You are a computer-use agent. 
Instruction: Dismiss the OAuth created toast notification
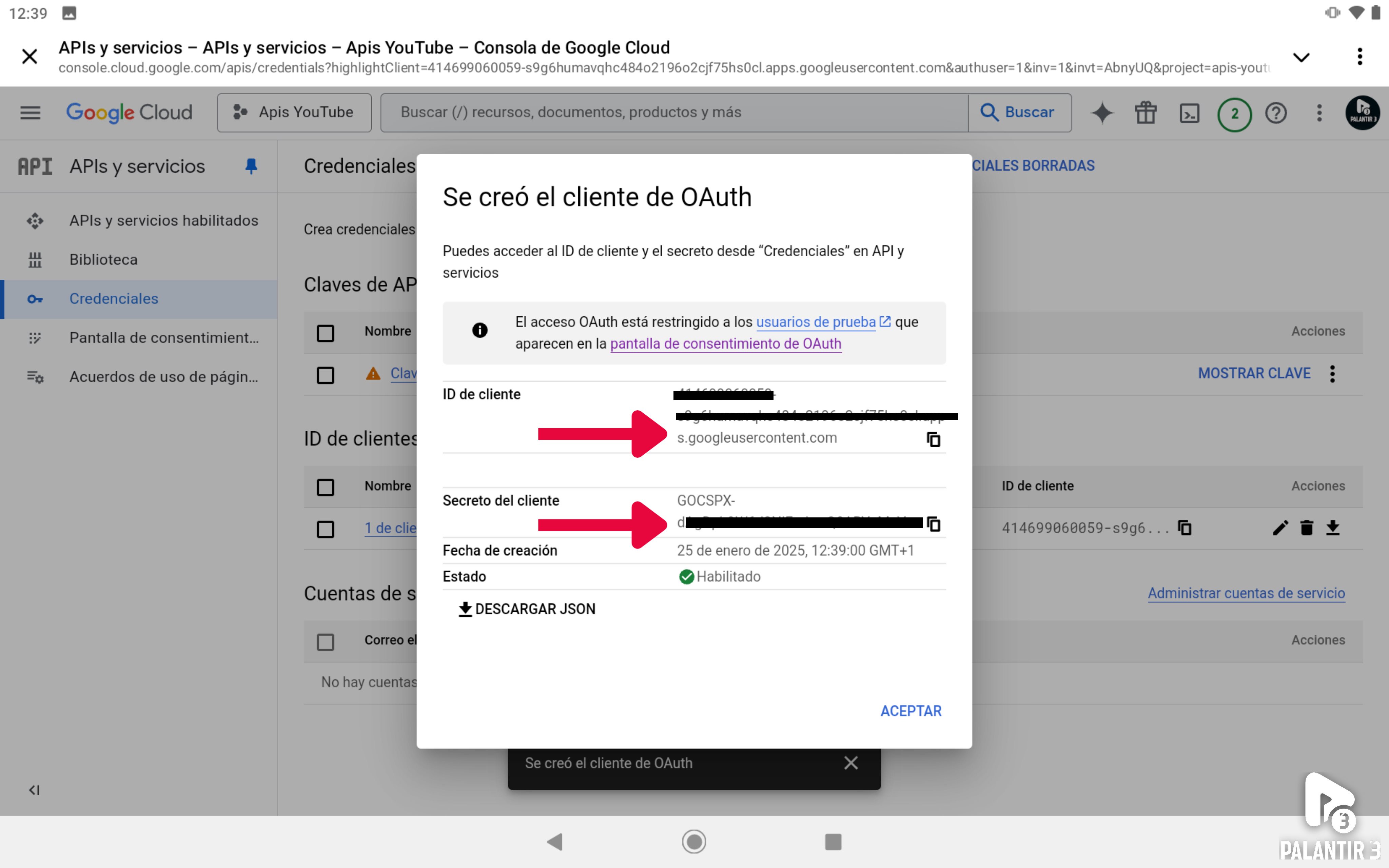[850, 763]
